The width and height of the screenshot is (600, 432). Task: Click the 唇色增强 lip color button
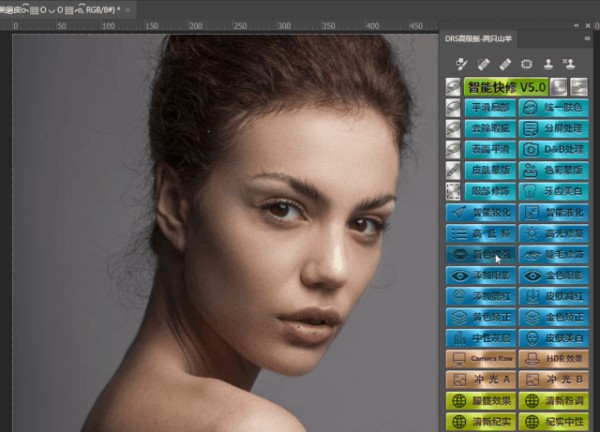click(481, 254)
